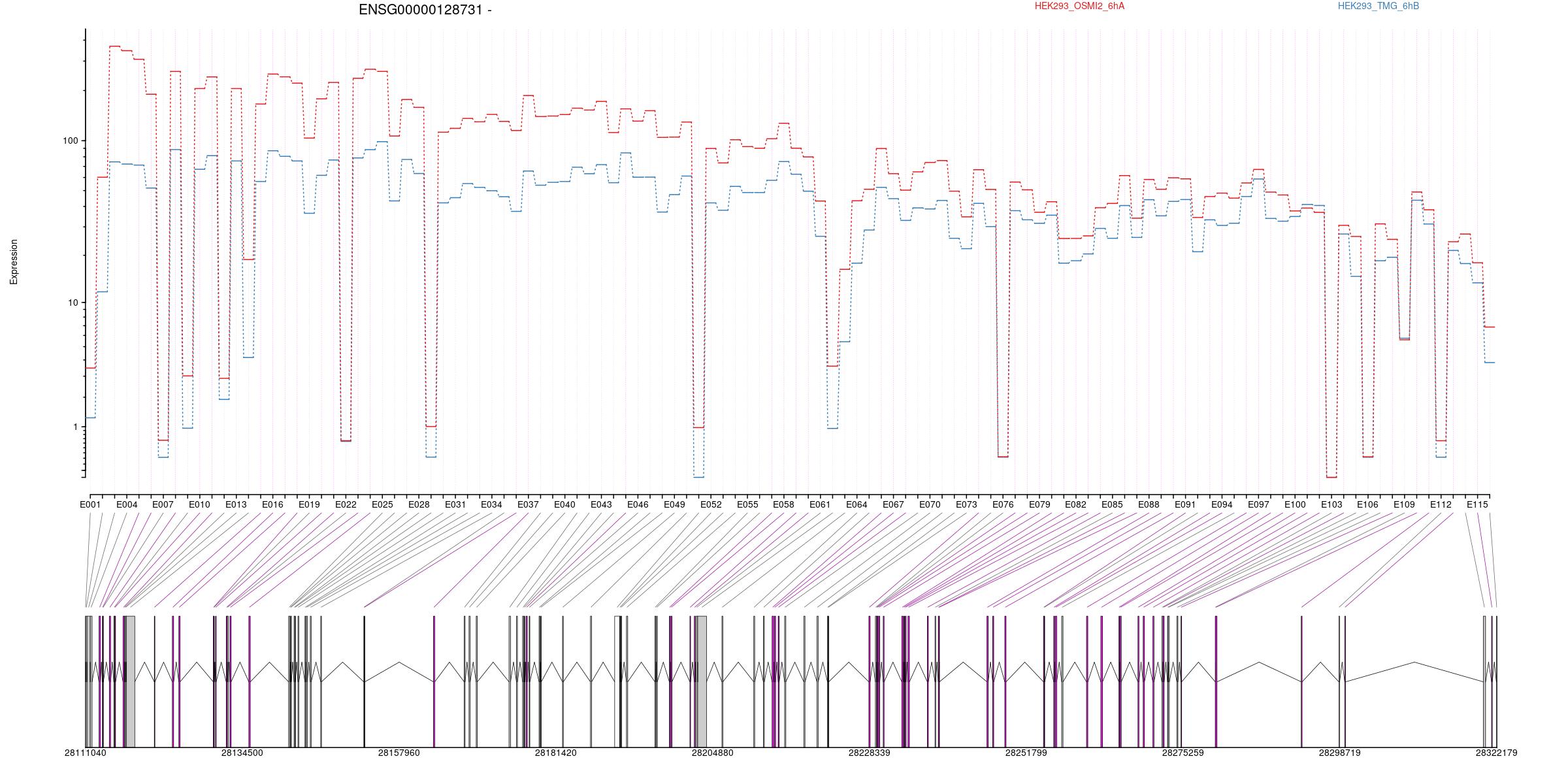Click exon label E001
1568x784 pixels.
pos(90,504)
